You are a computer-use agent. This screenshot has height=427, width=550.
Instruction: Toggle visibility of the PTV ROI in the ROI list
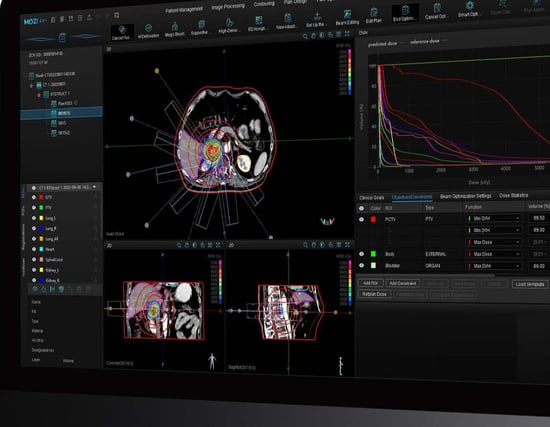[x=34, y=207]
